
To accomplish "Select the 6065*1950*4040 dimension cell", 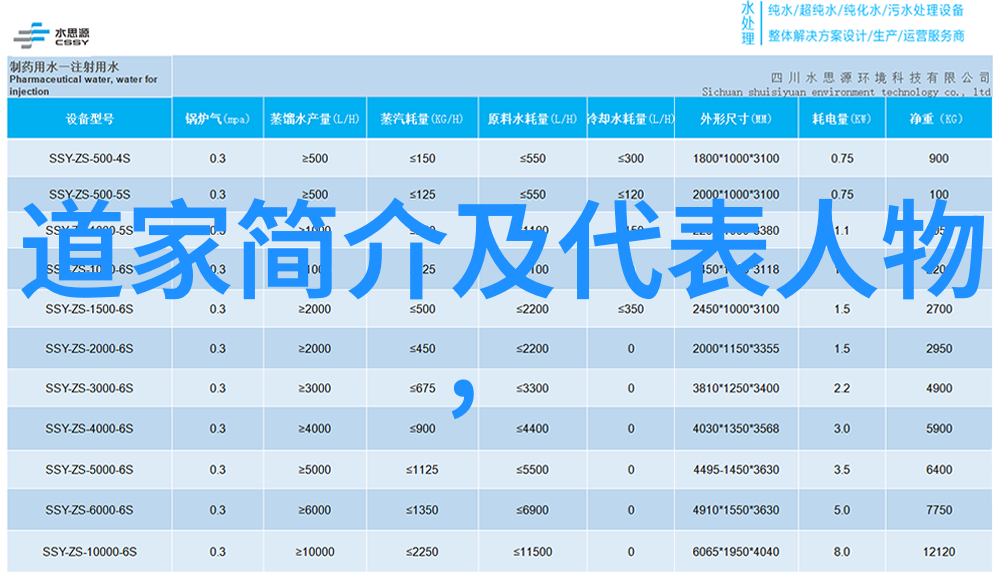I will [735, 551].
